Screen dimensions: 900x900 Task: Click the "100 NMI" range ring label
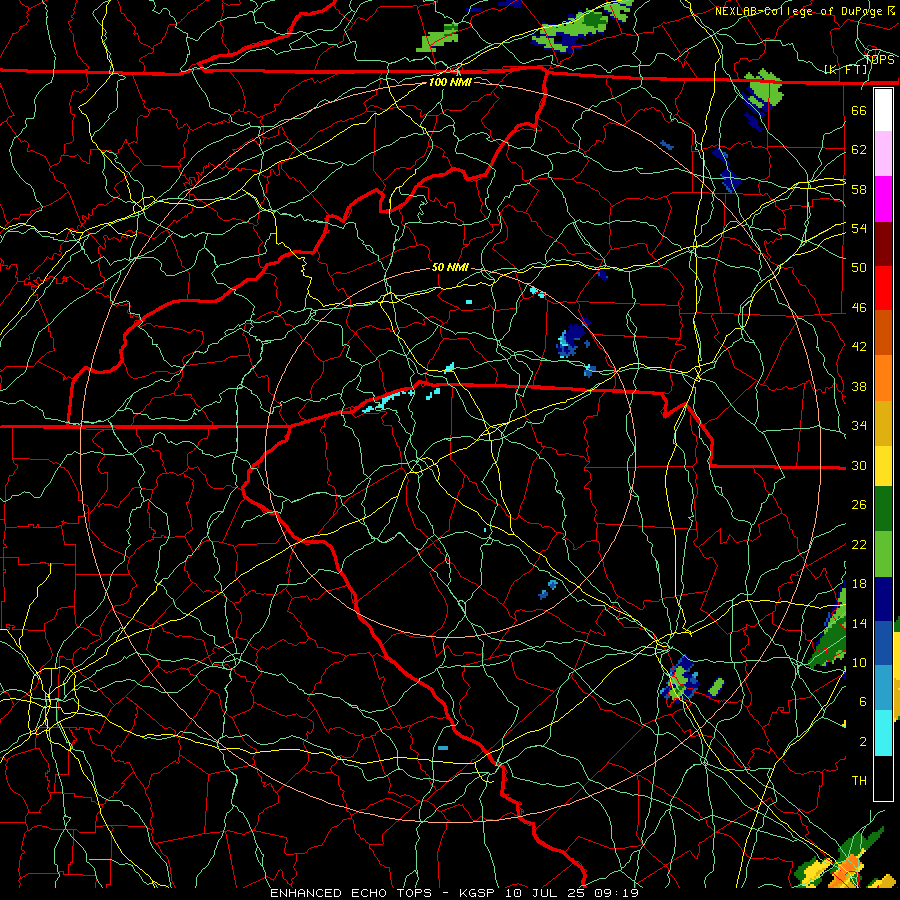pyautogui.click(x=450, y=82)
